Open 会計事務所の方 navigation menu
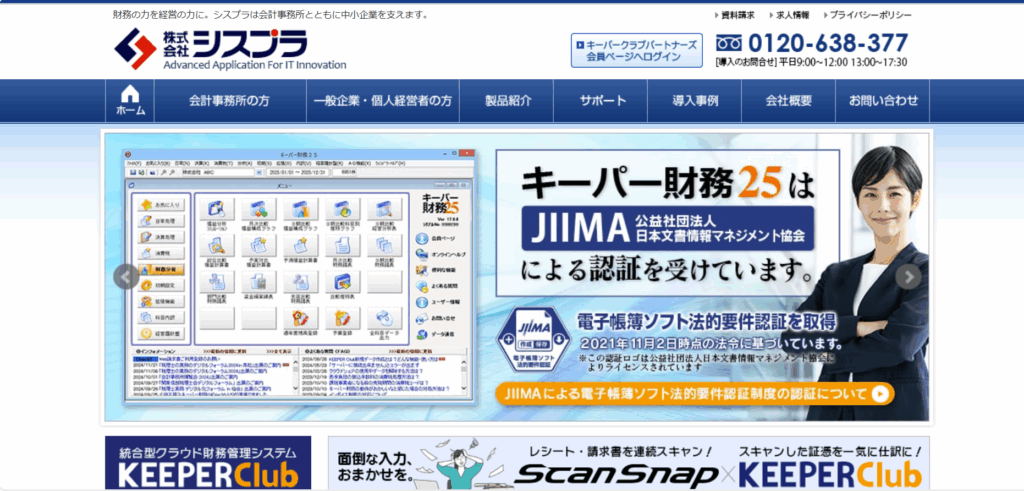Screen dimensions: 1024x491 pyautogui.click(x=229, y=101)
